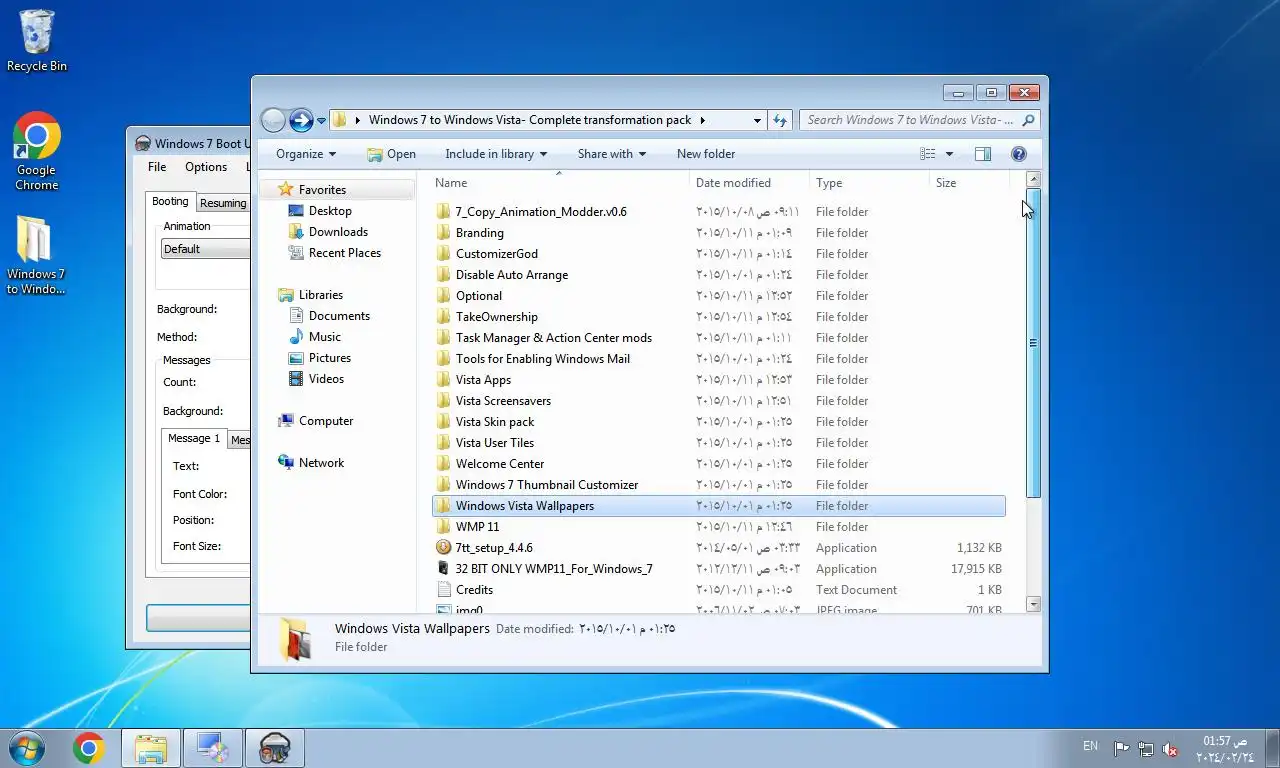Image resolution: width=1280 pixels, height=768 pixels.
Task: Select Task Manager & Action Center mods folder
Action: (718, 338)
